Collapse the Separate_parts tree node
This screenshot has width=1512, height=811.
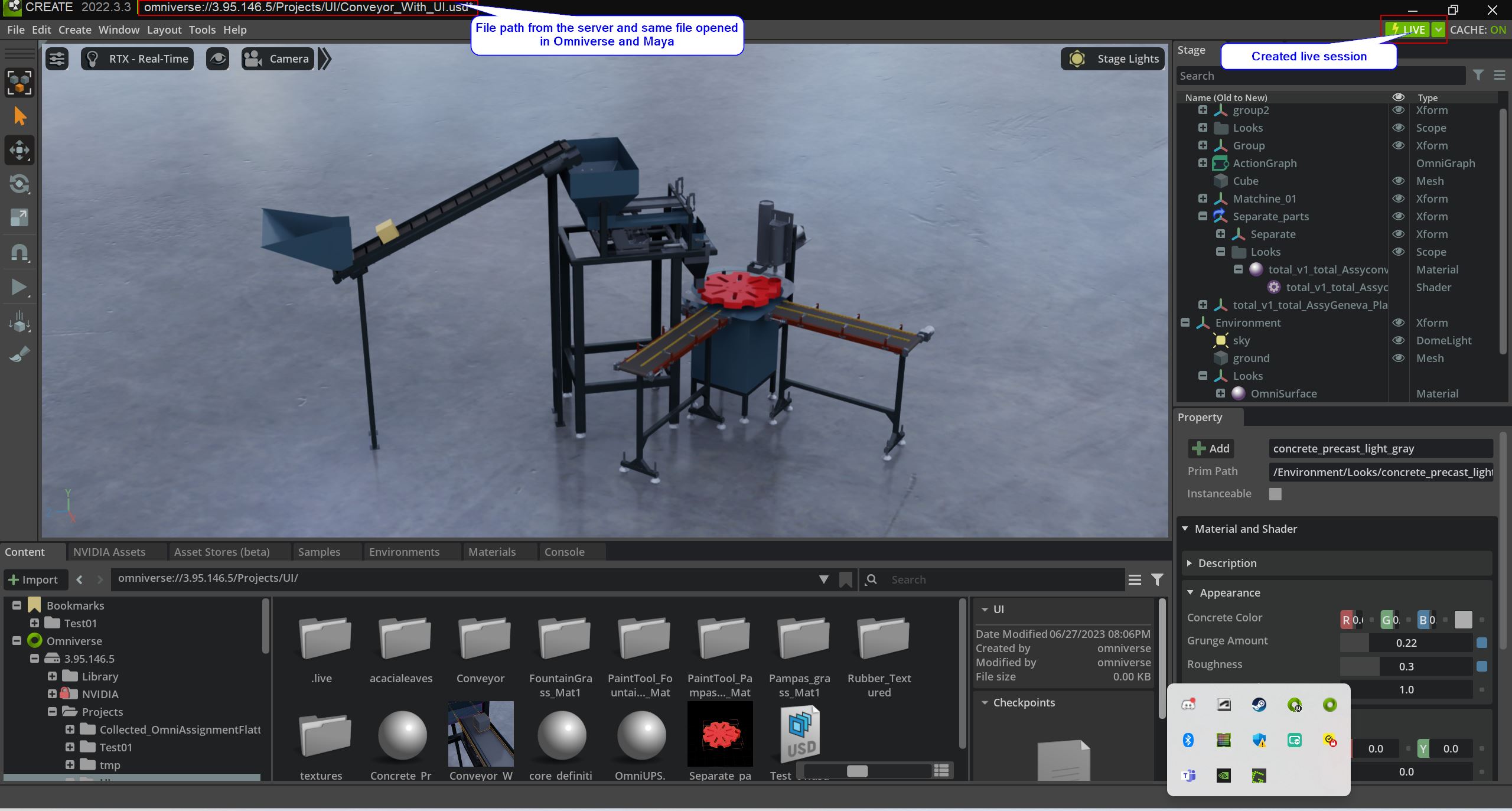click(1203, 216)
